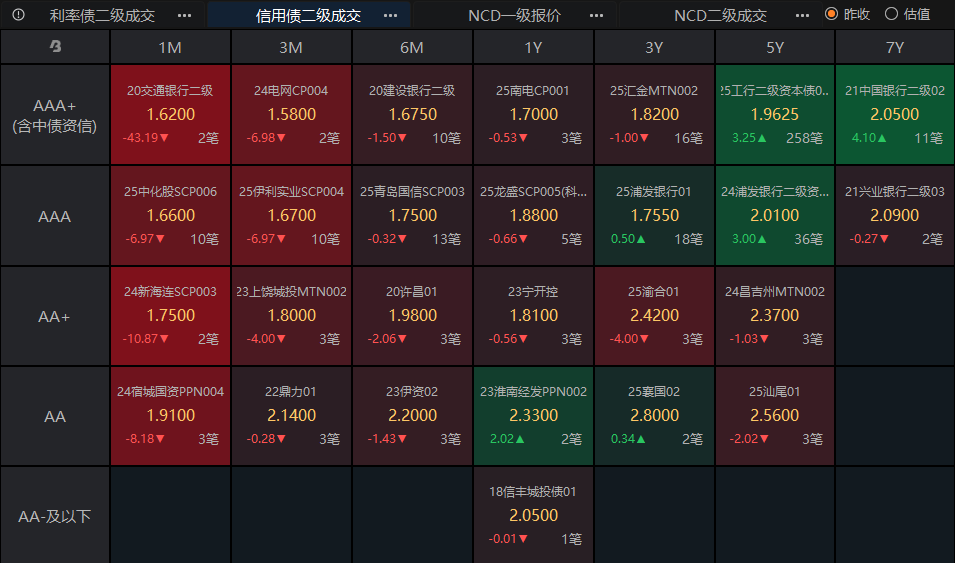Open the 21中国银行二级02 bond cell

(895, 115)
